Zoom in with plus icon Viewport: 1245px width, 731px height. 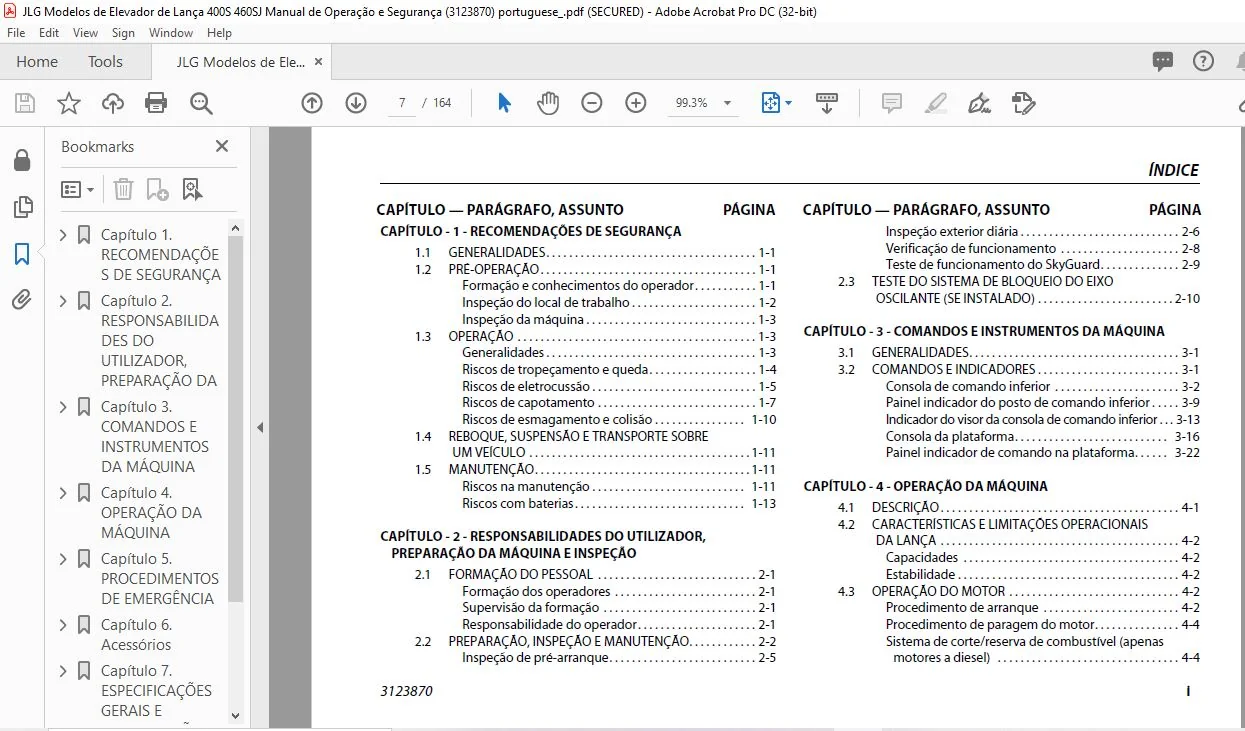[x=636, y=103]
